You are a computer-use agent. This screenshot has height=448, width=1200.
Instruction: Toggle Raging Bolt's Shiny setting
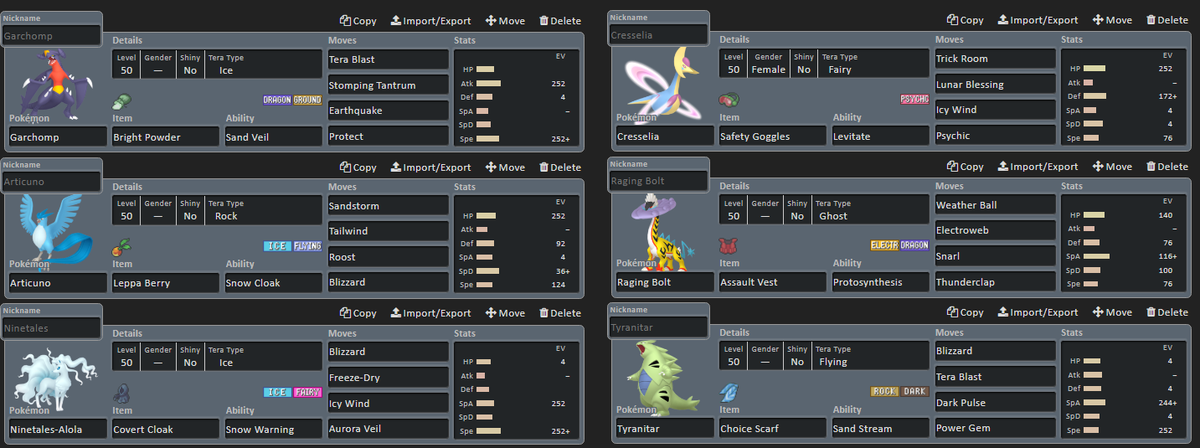click(797, 211)
